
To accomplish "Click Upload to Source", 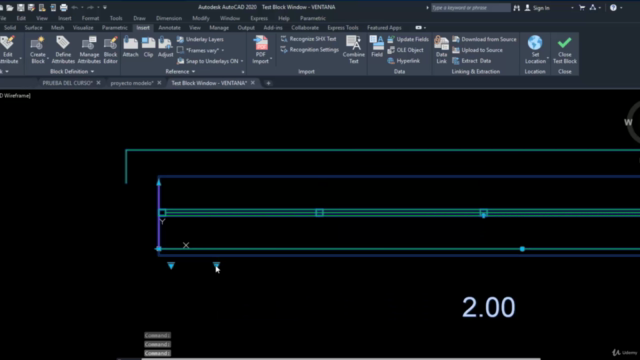I will 477,50.
